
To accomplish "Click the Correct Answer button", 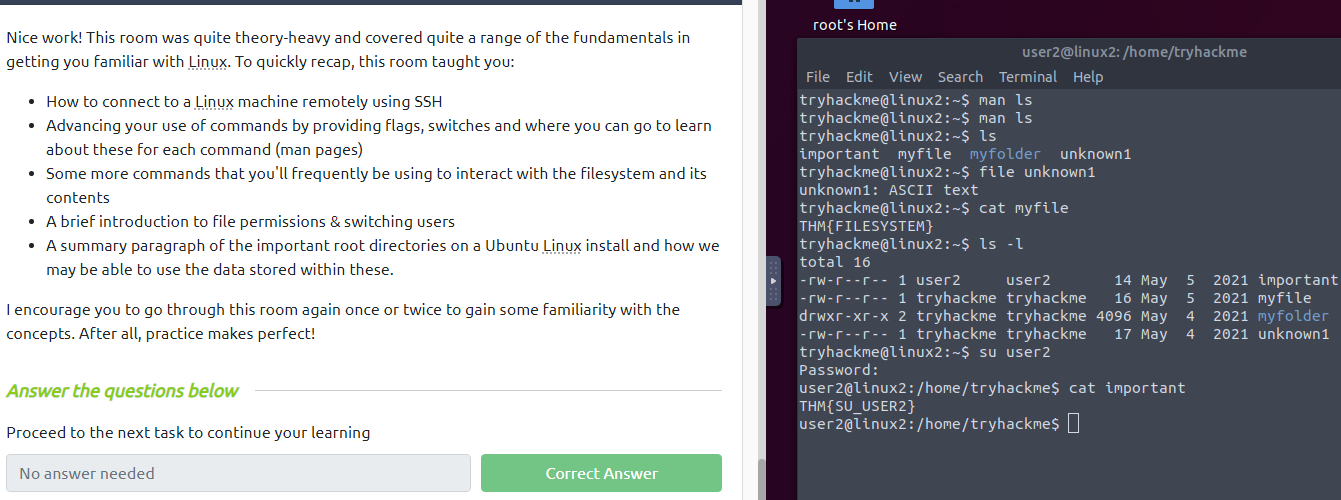I will pyautogui.click(x=601, y=473).
